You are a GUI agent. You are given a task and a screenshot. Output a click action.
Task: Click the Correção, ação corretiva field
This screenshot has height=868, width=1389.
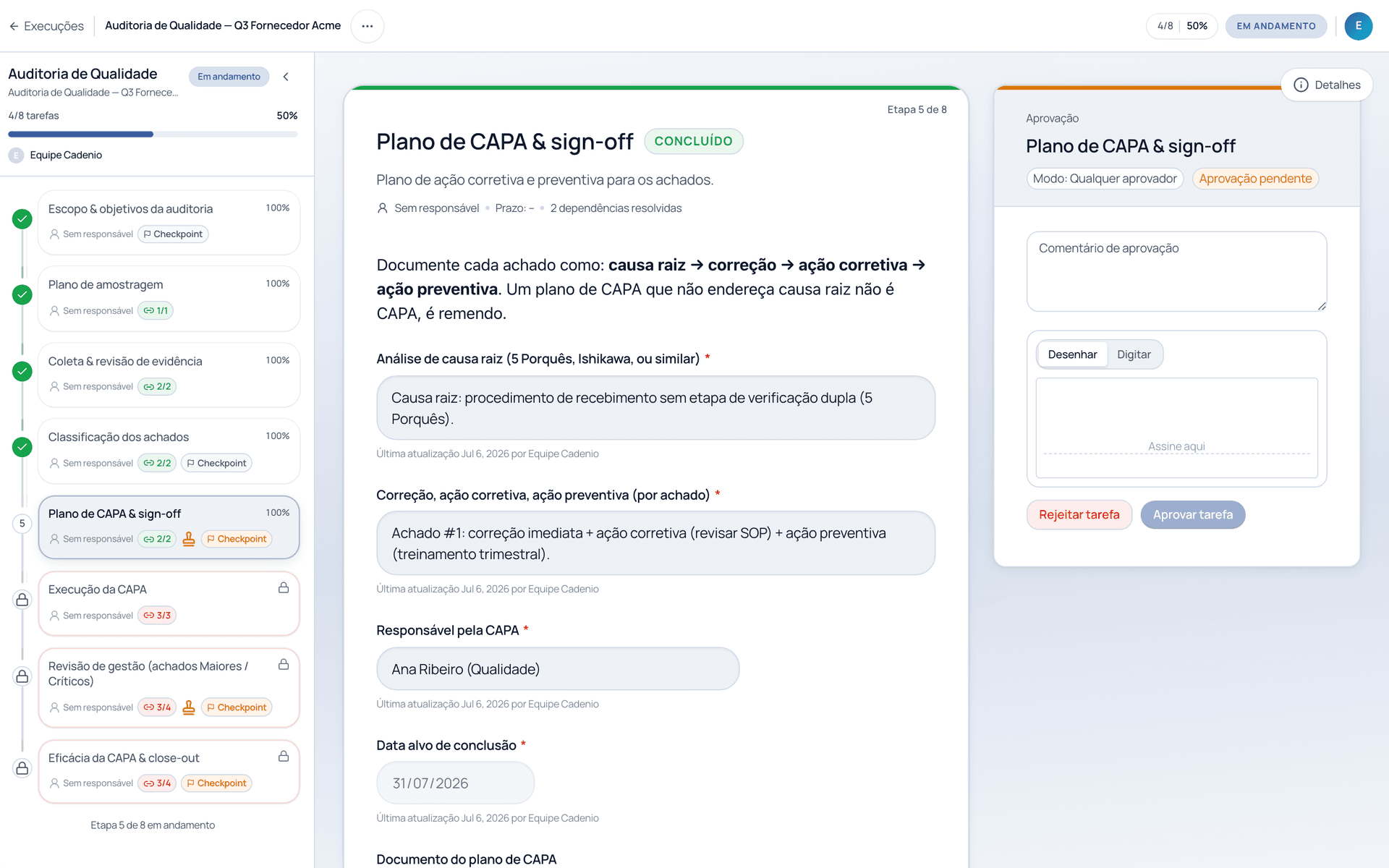655,543
